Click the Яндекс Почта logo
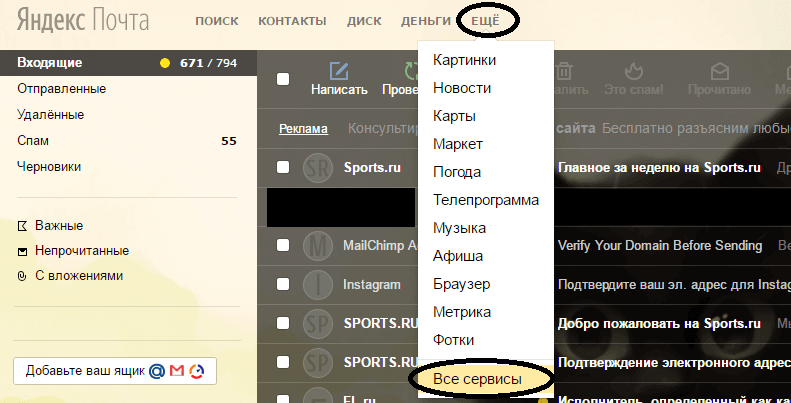The image size is (791, 403). 83,21
